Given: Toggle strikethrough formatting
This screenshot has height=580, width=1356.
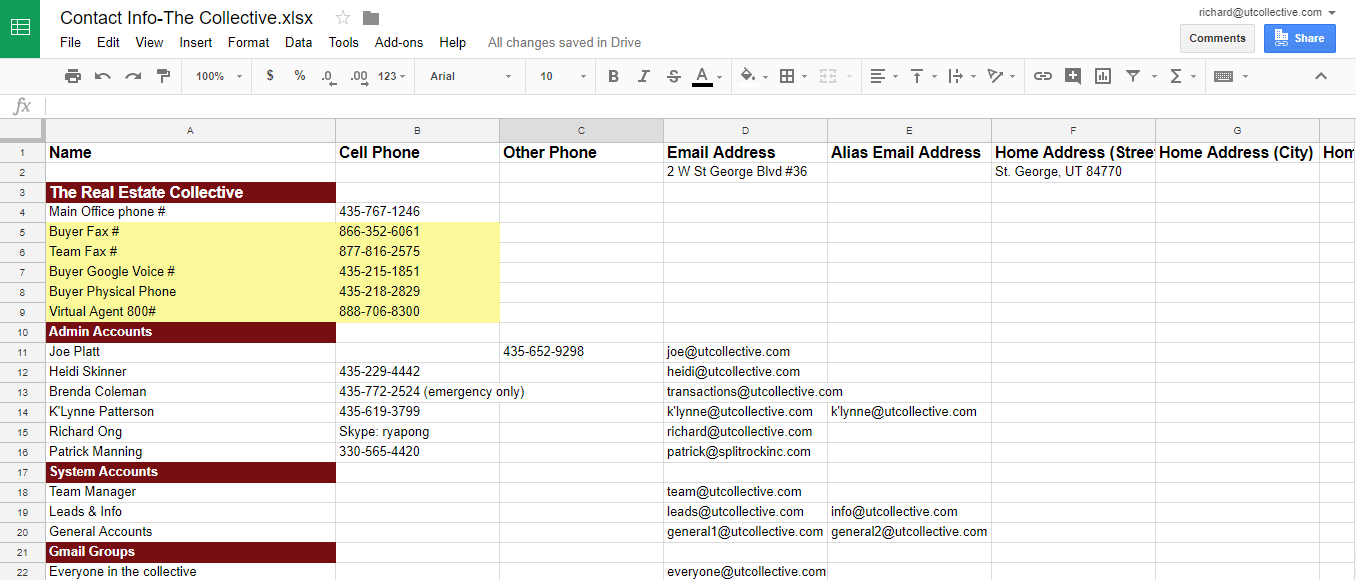Looking at the screenshot, I should (x=674, y=76).
